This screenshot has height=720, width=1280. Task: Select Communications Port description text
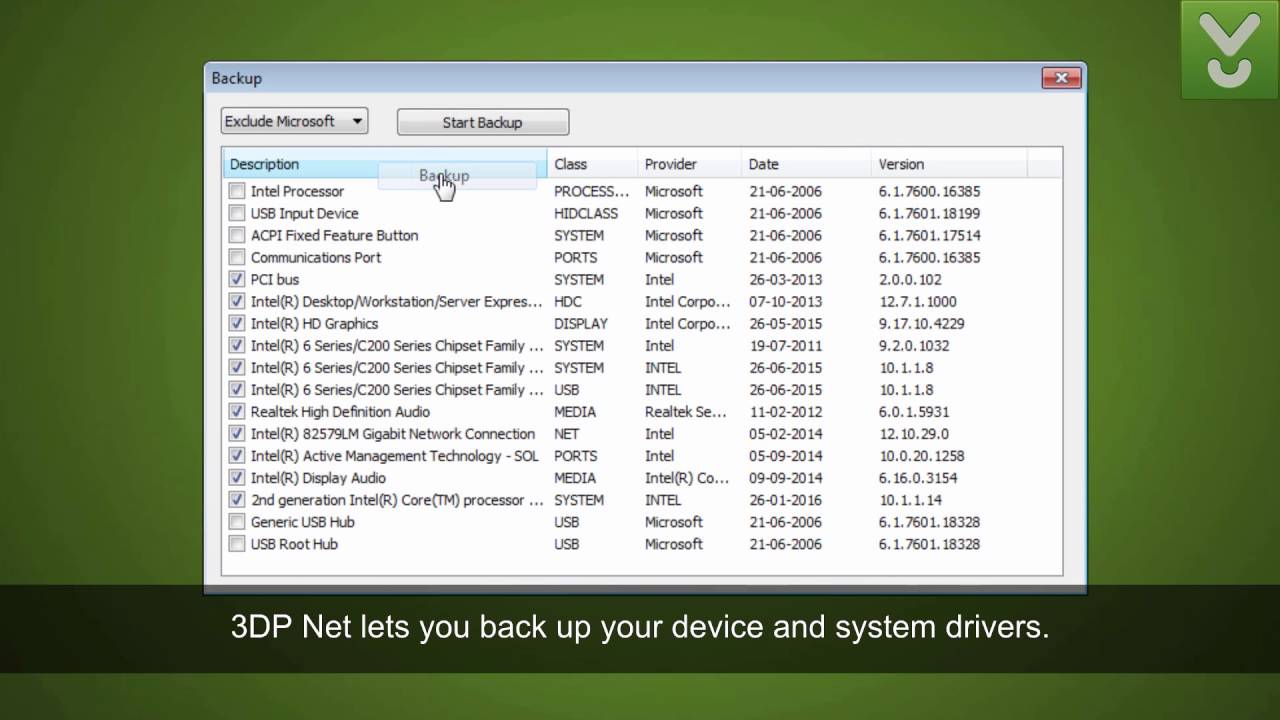tap(316, 257)
